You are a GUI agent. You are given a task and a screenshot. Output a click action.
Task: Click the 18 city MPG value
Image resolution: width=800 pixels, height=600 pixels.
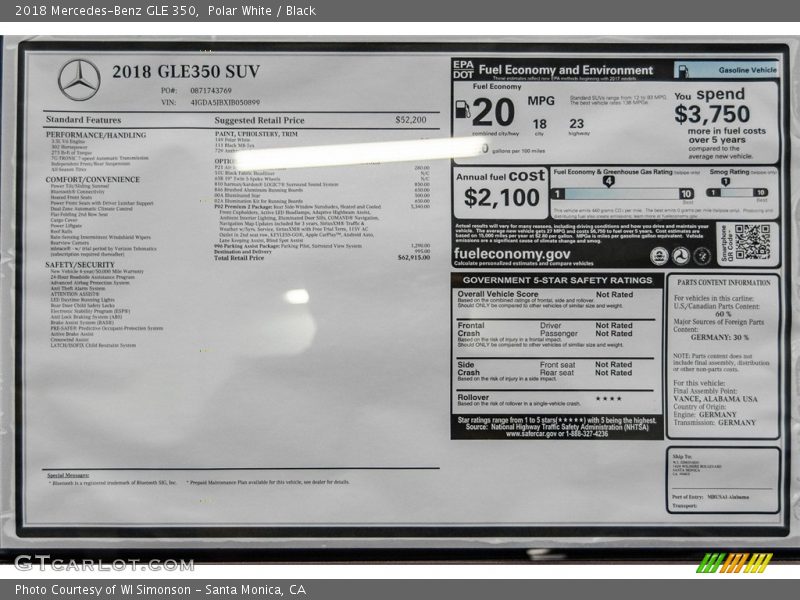tap(539, 124)
